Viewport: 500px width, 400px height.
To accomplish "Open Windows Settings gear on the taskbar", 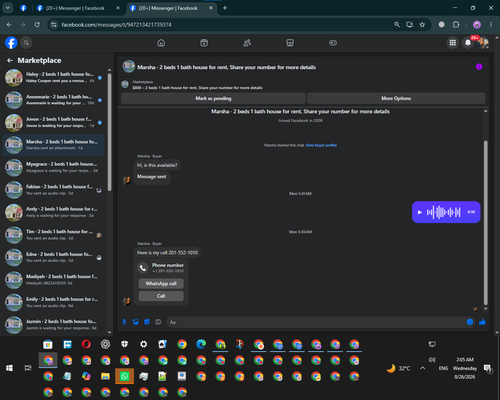I will 143,344.
